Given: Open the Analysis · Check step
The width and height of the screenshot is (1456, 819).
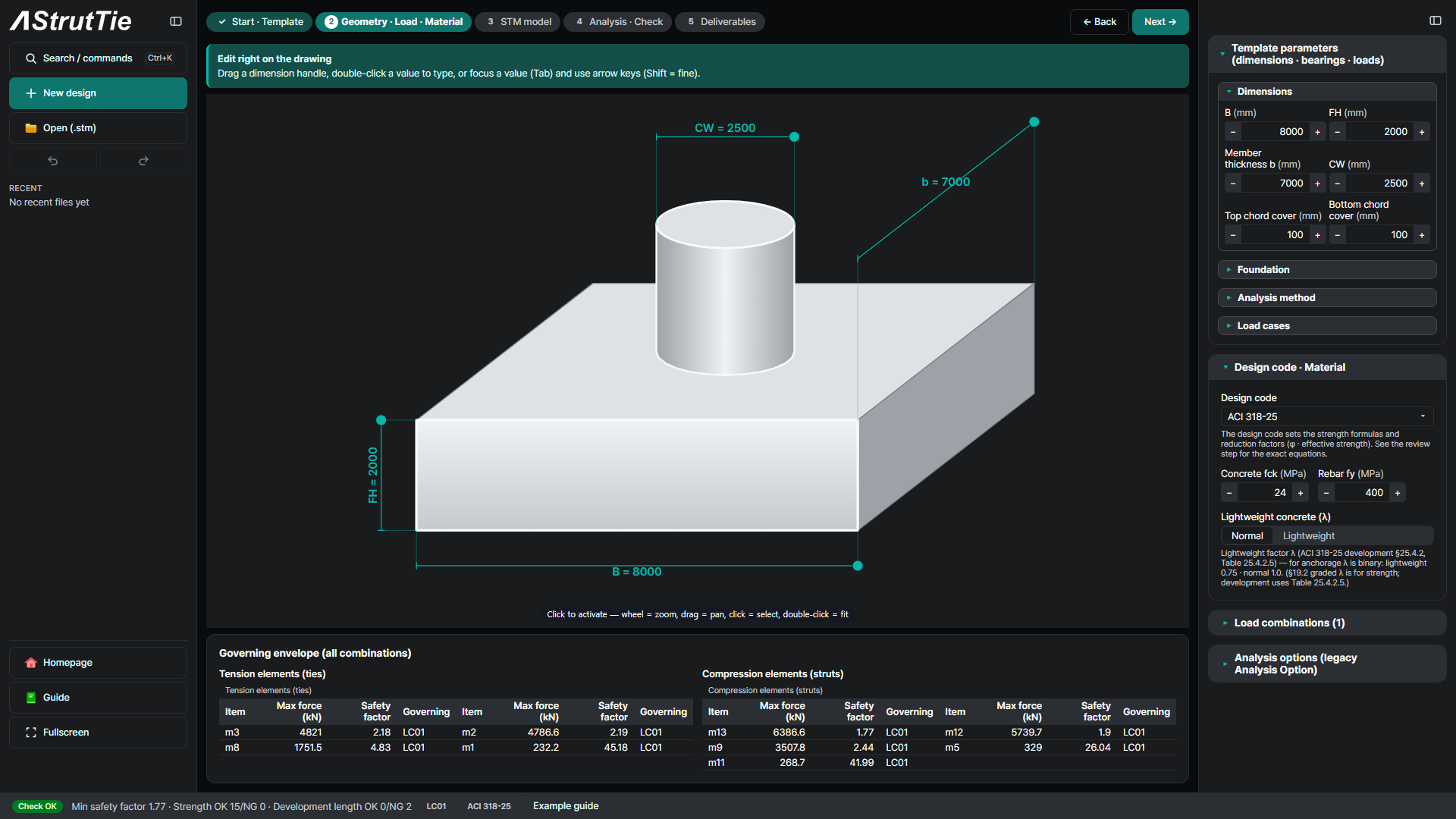Looking at the screenshot, I should pos(619,22).
